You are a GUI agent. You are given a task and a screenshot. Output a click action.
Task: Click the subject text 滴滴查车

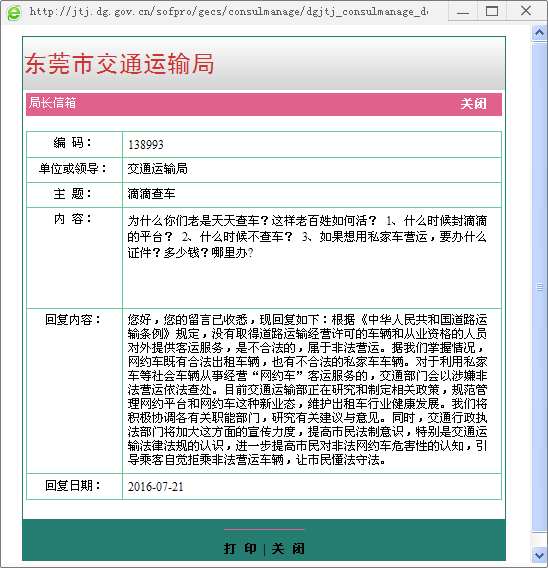151,194
